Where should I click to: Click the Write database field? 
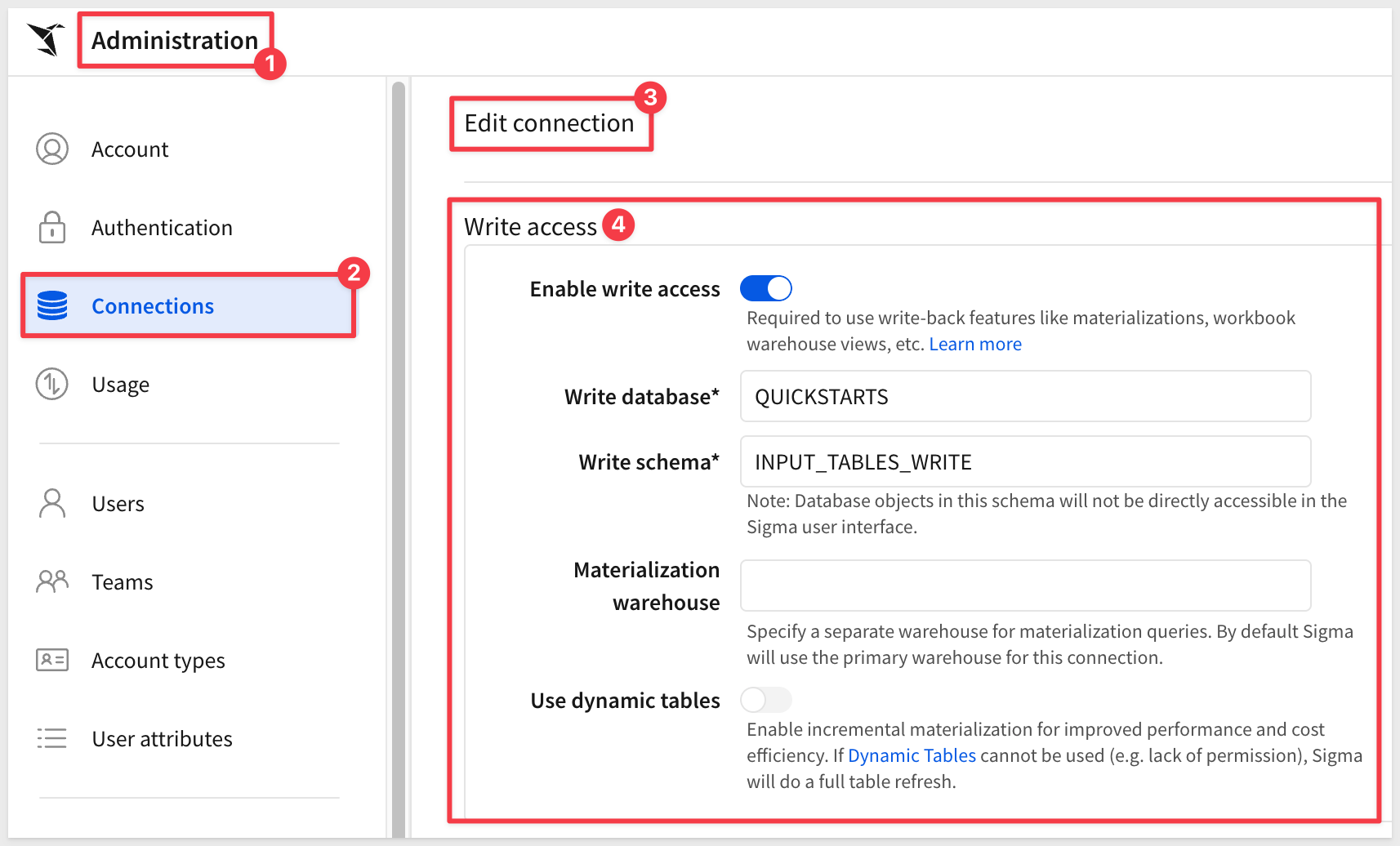tap(1026, 396)
